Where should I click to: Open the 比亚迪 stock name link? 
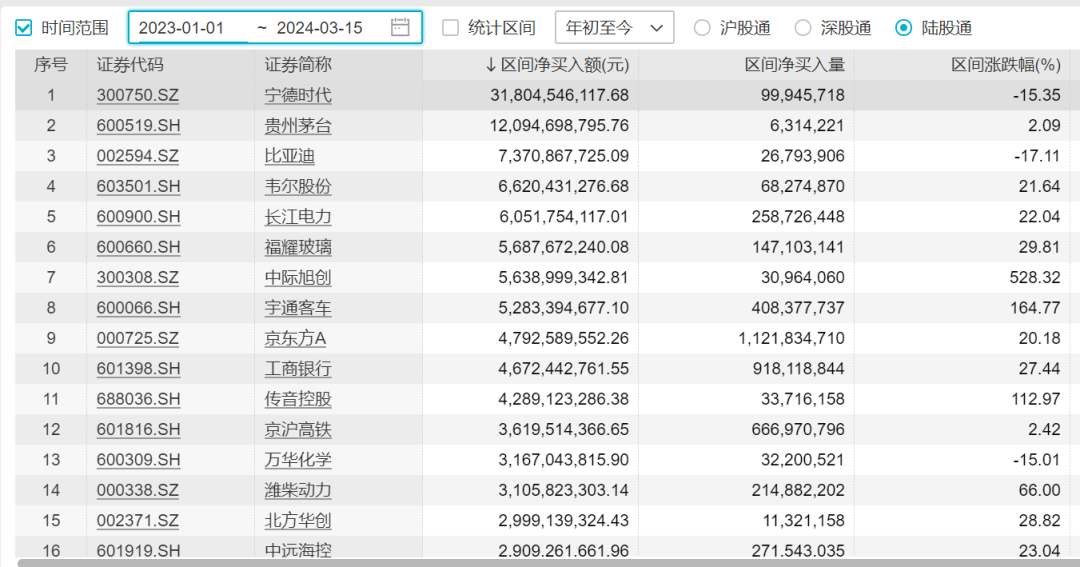coord(290,156)
